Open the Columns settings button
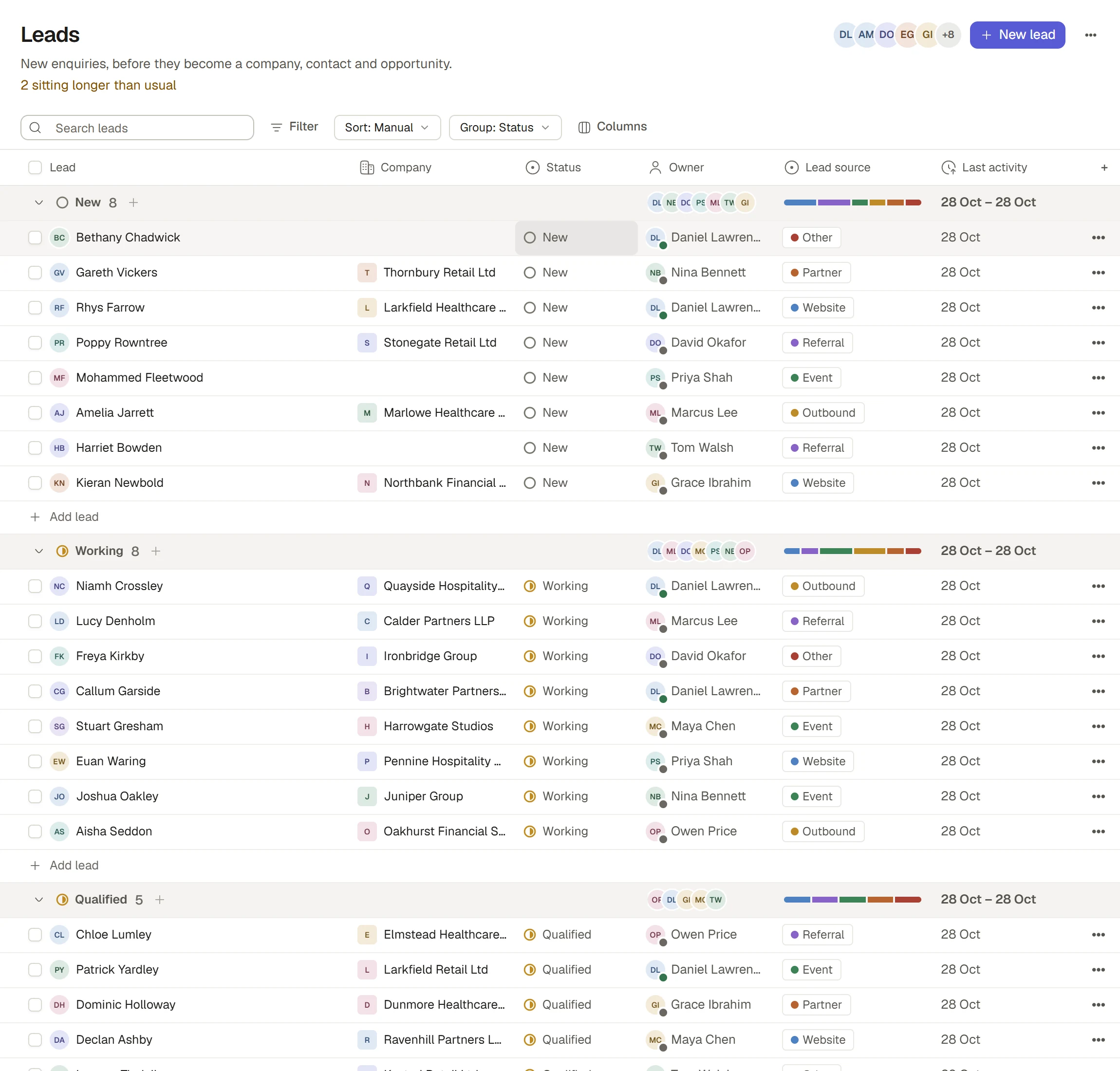This screenshot has height=1071, width=1120. click(612, 127)
